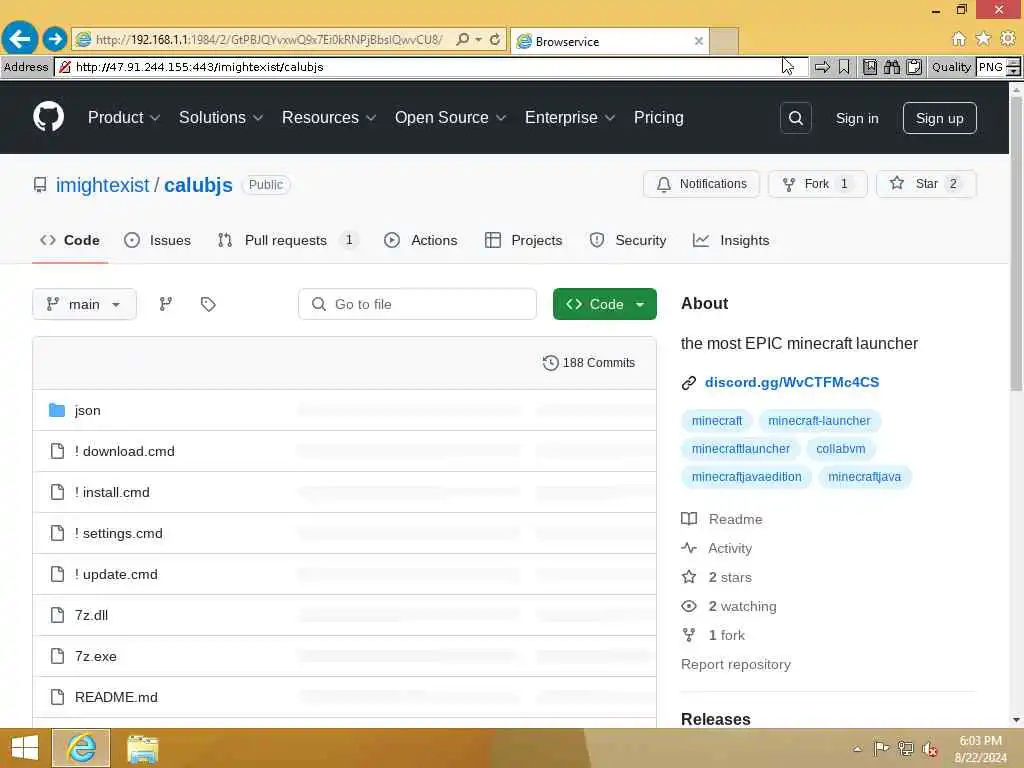Open Internet Explorer from taskbar
This screenshot has height=768, width=1024.
point(81,748)
